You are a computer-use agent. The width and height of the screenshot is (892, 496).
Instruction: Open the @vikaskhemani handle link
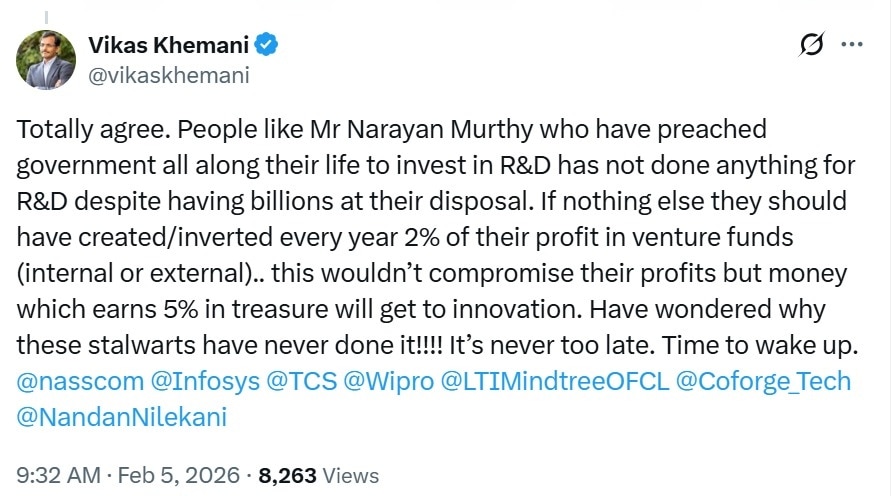coord(168,75)
